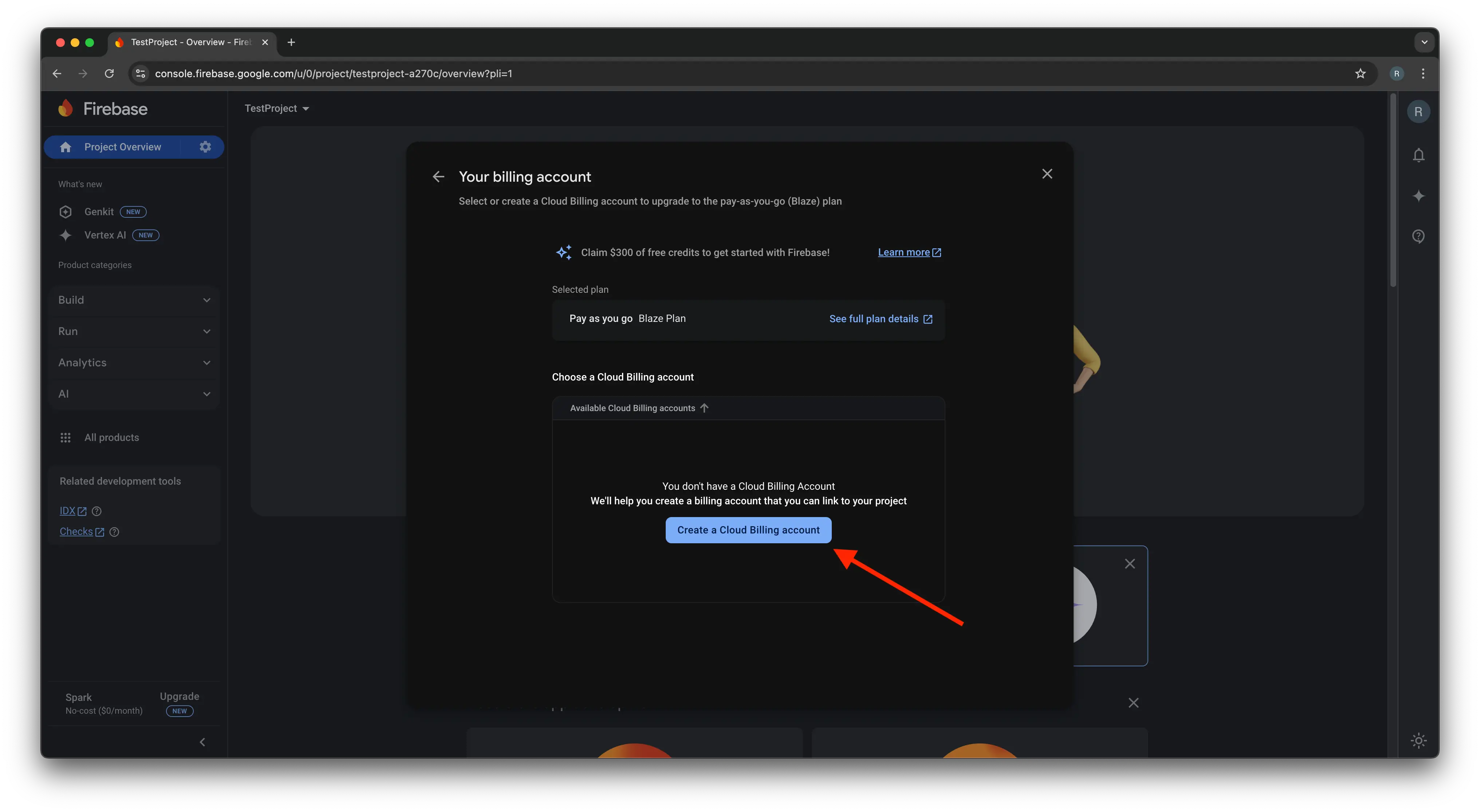Go back in browser history
Image resolution: width=1480 pixels, height=812 pixels.
click(57, 74)
